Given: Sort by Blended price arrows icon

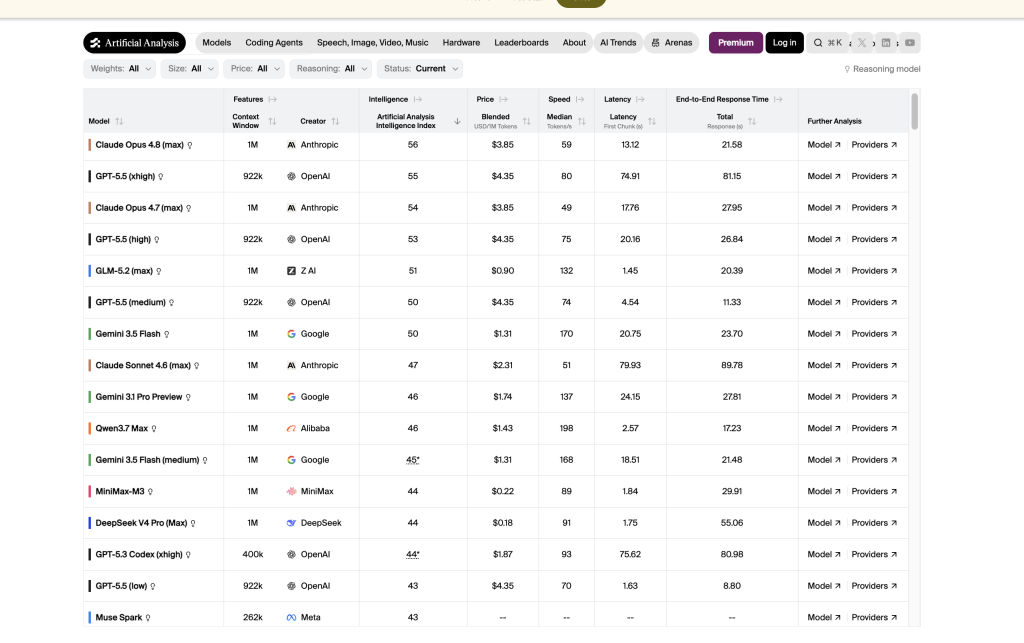Looking at the screenshot, I should (x=526, y=121).
